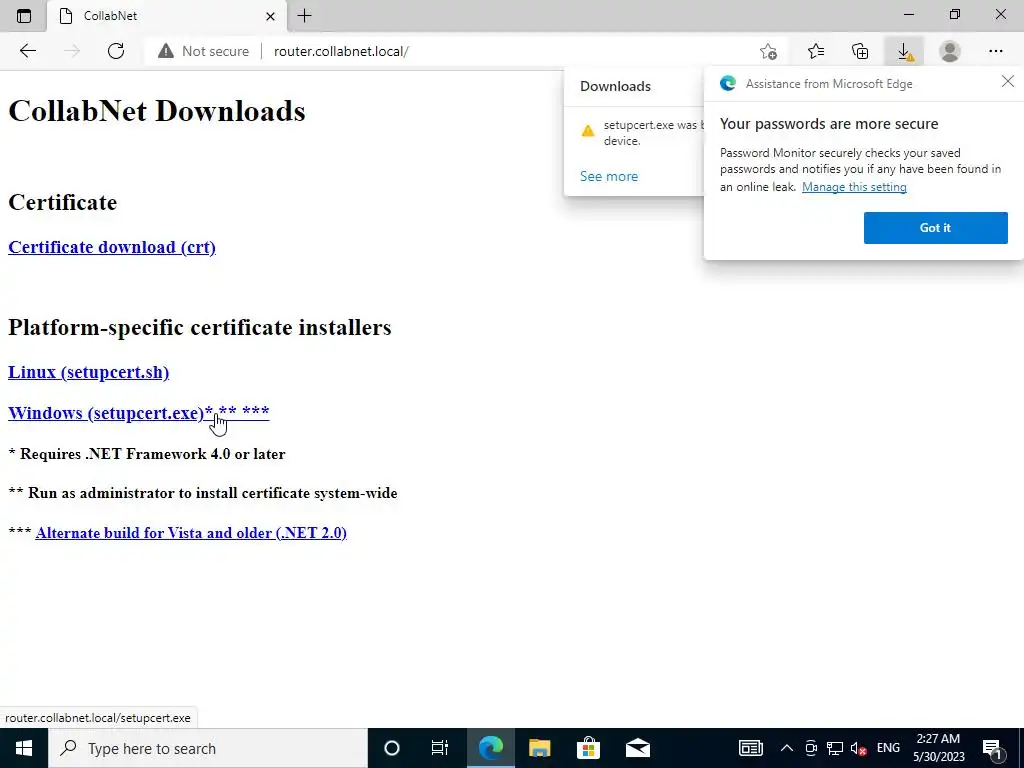Dismiss the Assistance from Microsoft Edge popup
Screen dimensions: 1024x768
[1008, 81]
